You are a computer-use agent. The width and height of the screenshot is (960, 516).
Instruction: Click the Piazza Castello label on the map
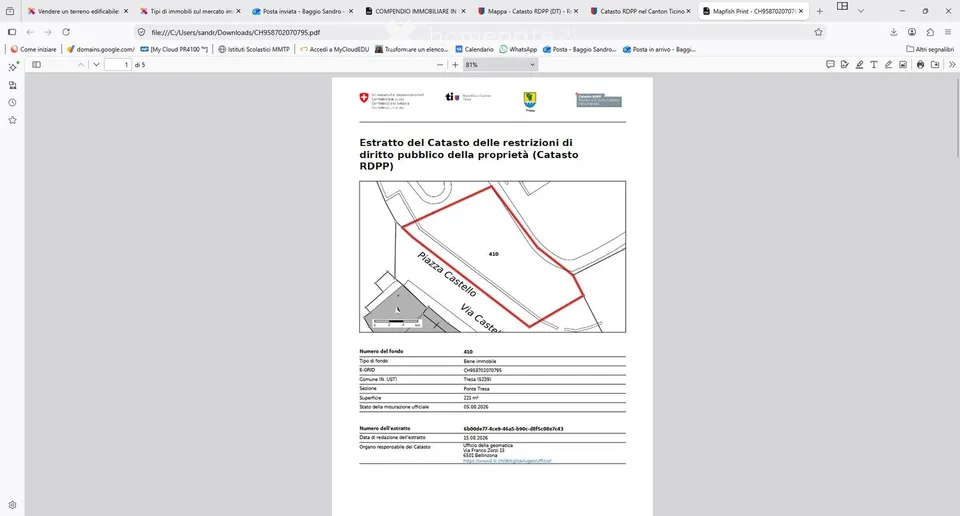[x=446, y=274]
